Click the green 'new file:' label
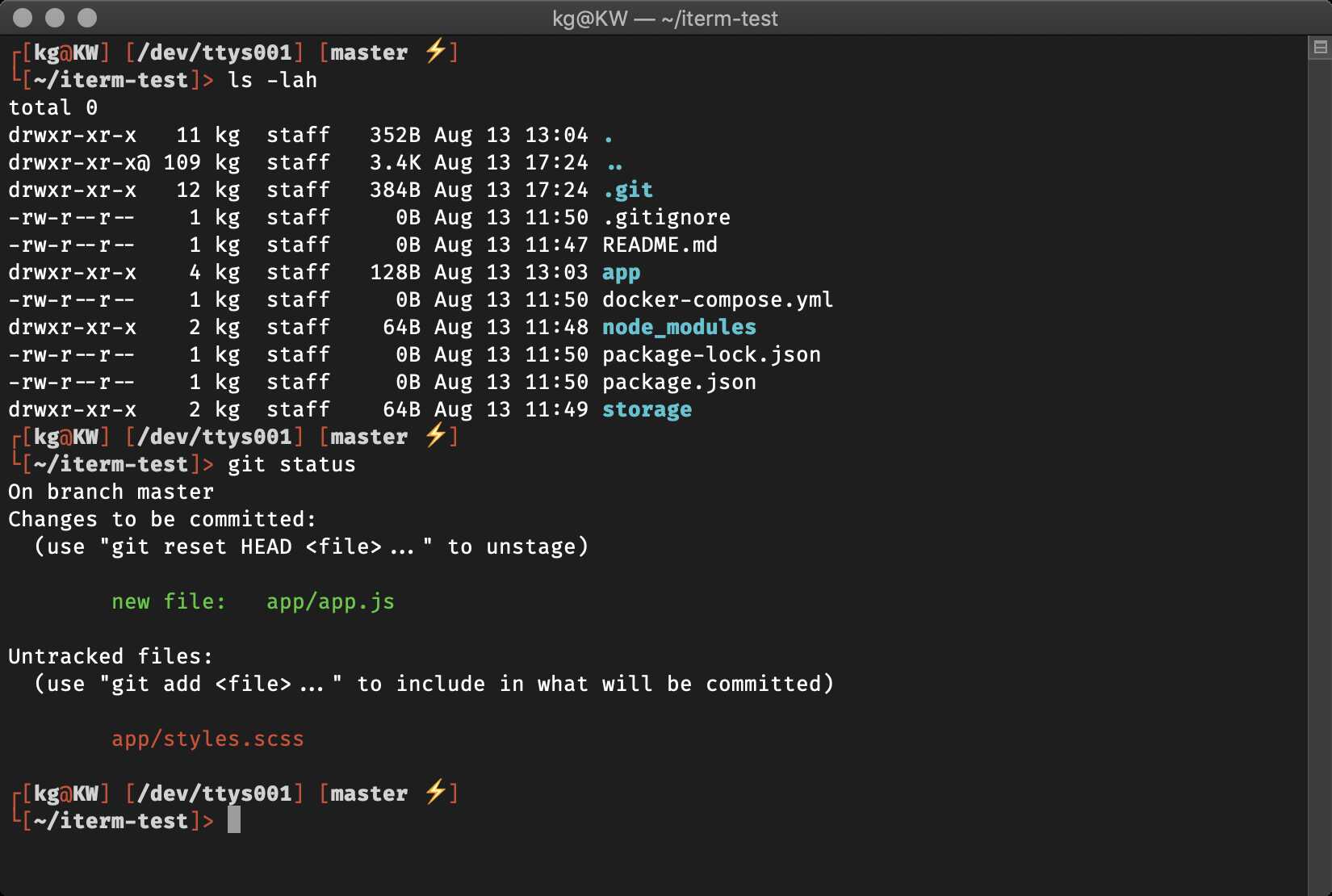The image size is (1332, 896). (170, 601)
